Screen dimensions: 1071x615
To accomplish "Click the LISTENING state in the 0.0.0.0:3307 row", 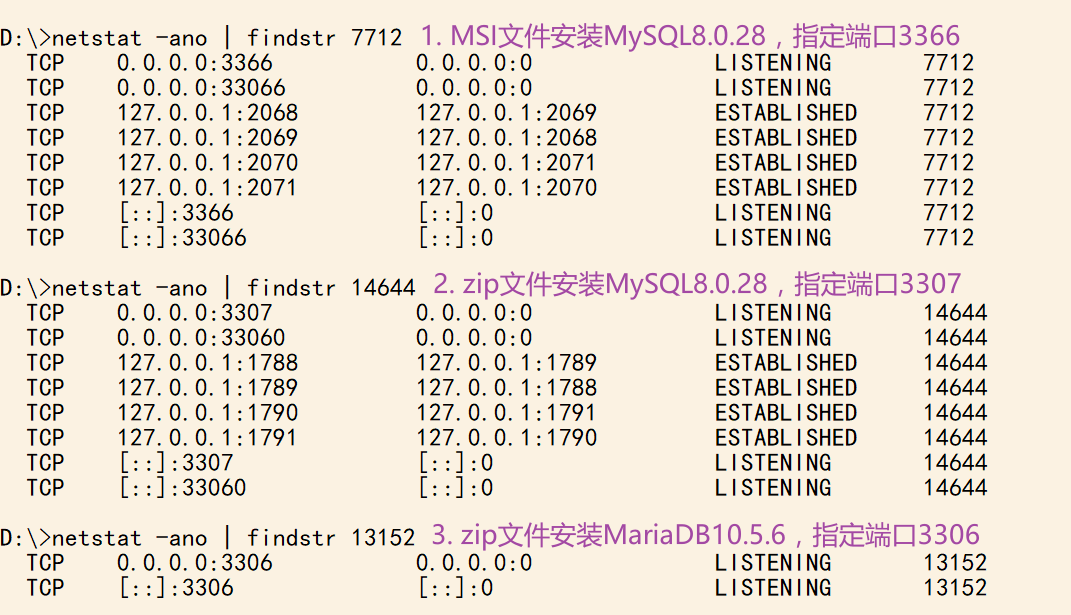I will (x=773, y=313).
